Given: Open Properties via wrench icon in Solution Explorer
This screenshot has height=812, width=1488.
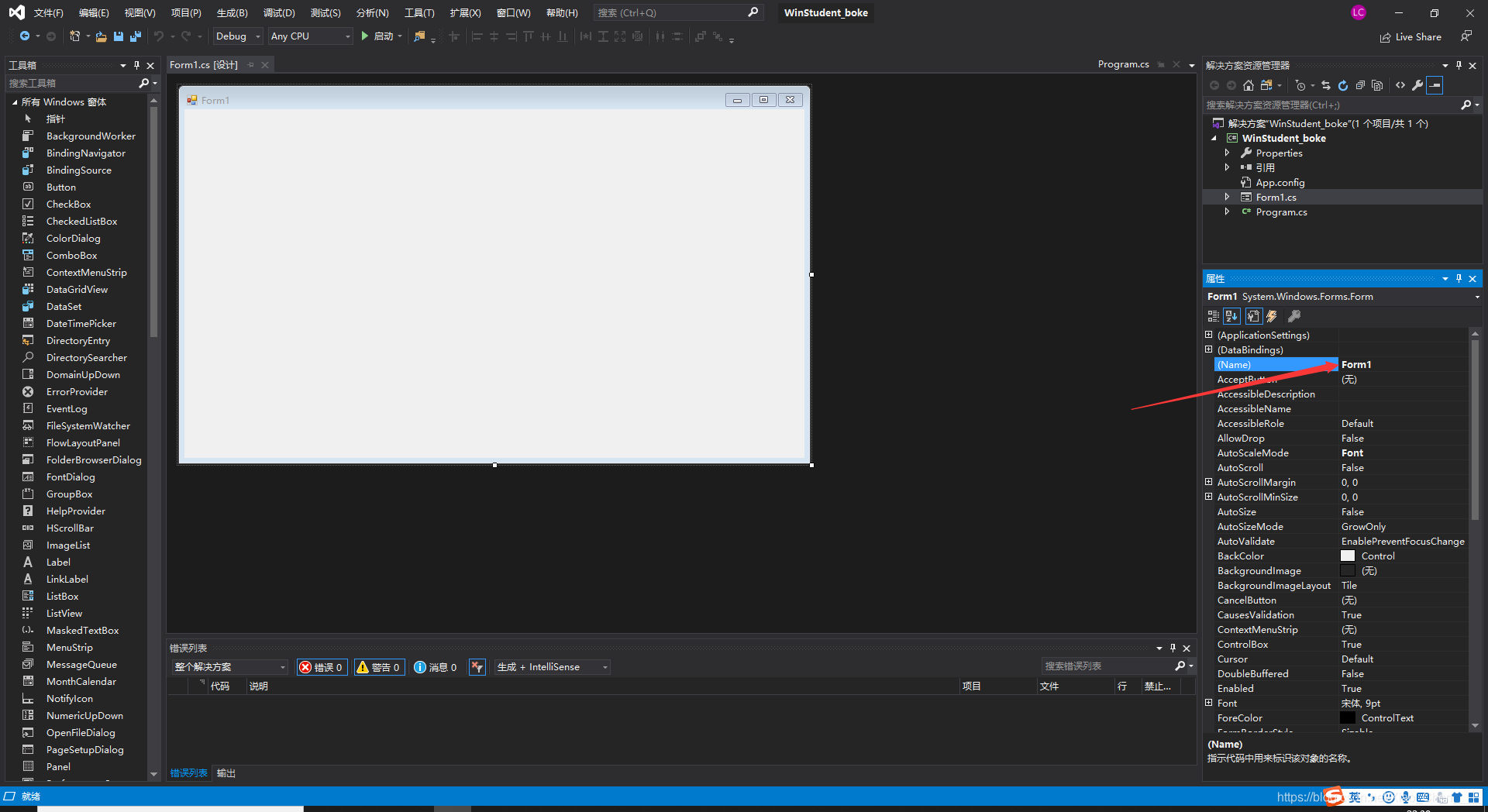Looking at the screenshot, I should (x=1417, y=85).
